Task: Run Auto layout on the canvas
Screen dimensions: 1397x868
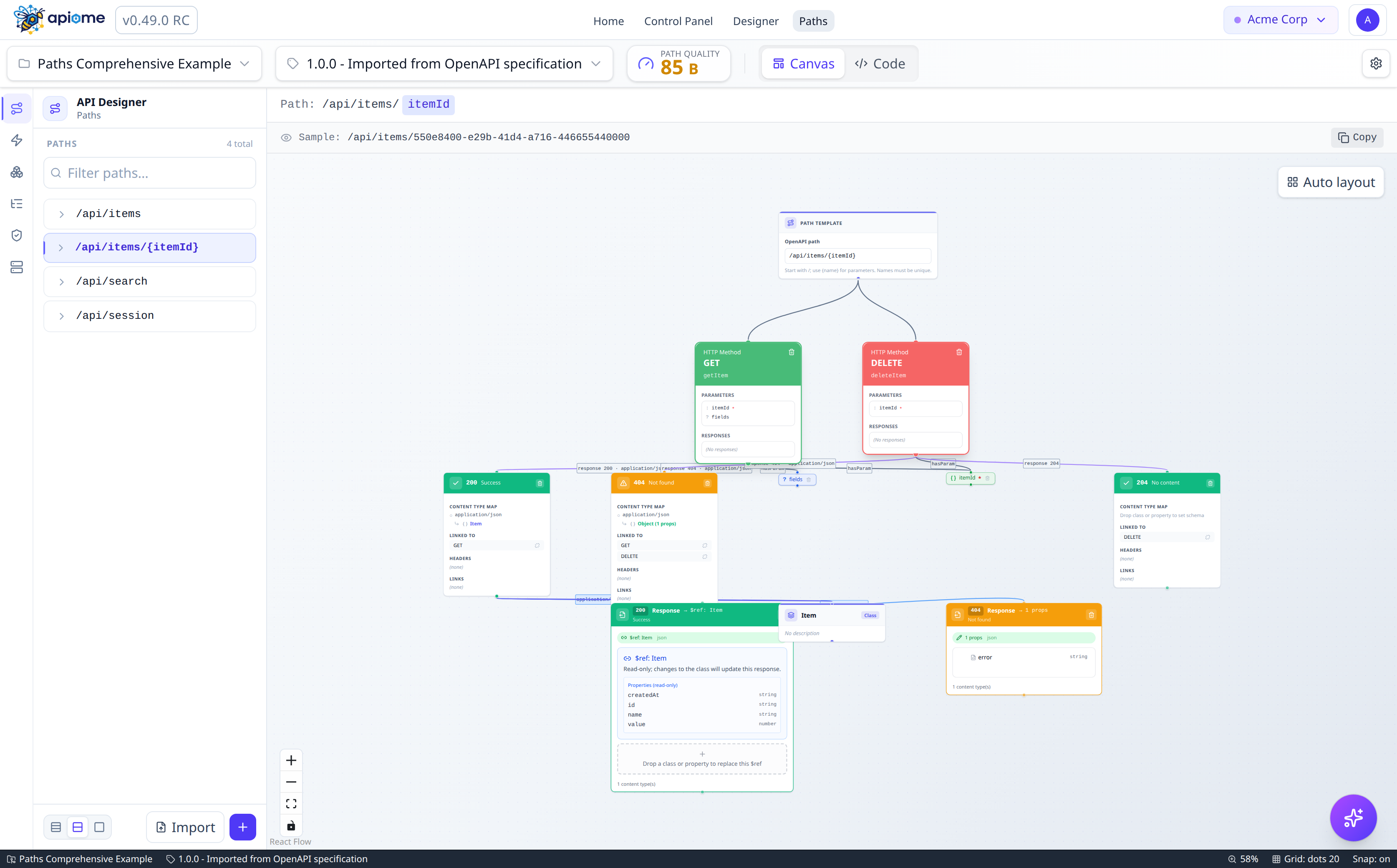Action: coord(1330,182)
